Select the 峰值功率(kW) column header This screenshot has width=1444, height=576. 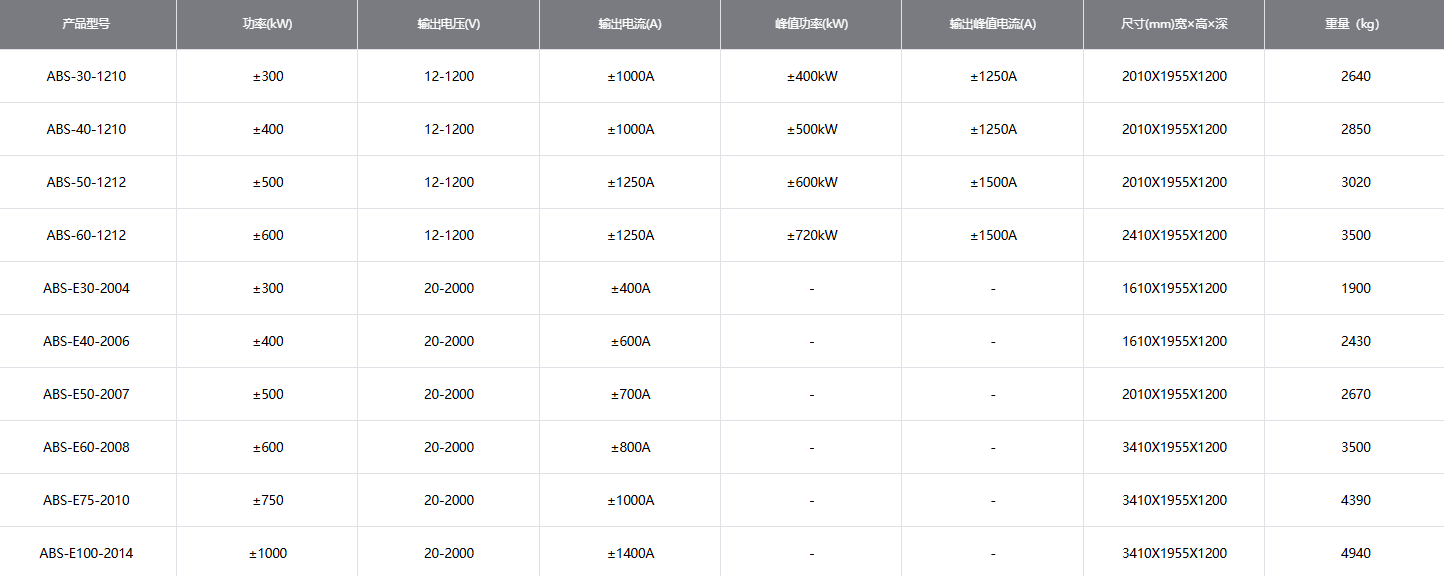(x=811, y=24)
